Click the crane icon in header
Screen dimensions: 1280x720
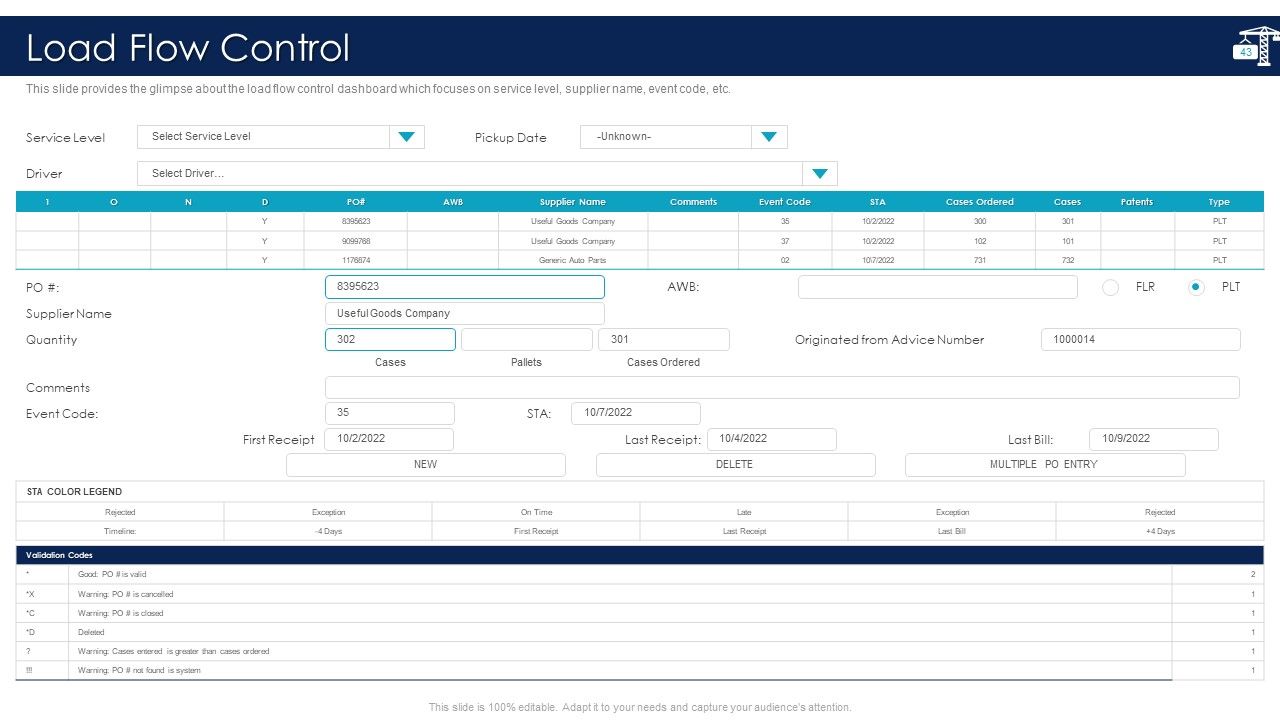1255,46
